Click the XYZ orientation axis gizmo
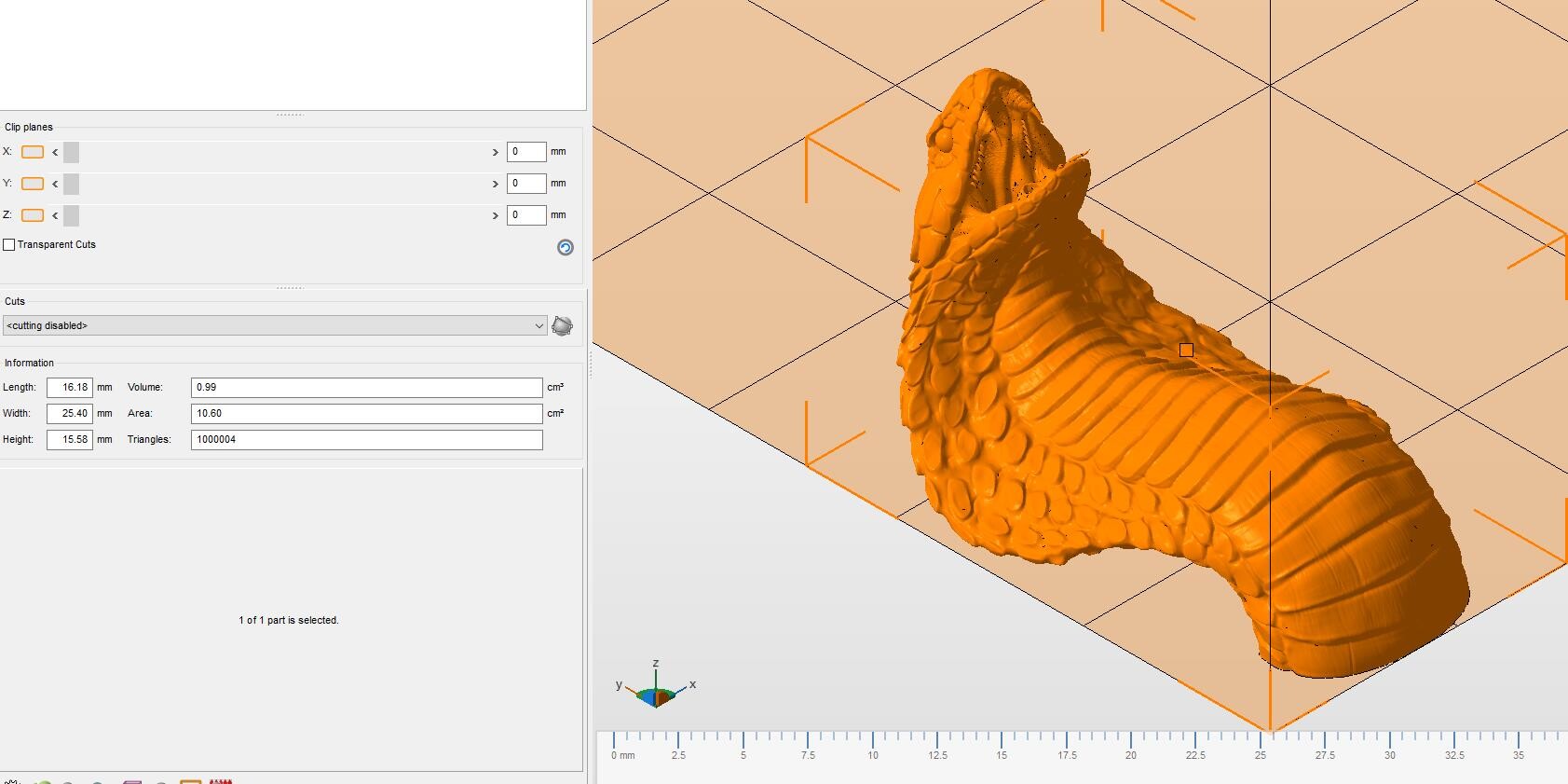Image resolution: width=1568 pixels, height=784 pixels. [x=656, y=686]
